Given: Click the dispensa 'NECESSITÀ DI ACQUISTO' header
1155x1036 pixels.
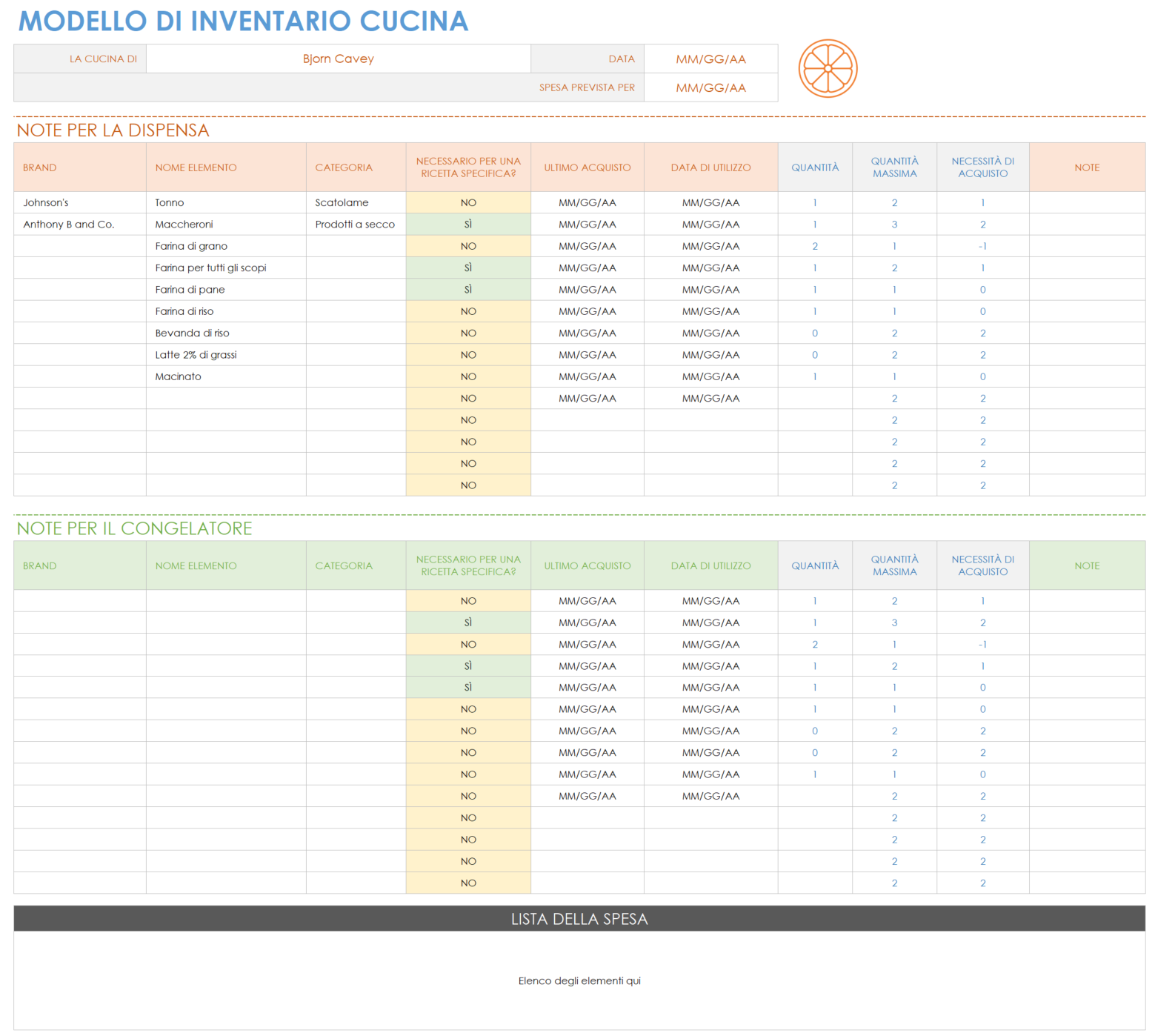Looking at the screenshot, I should coord(982,167).
